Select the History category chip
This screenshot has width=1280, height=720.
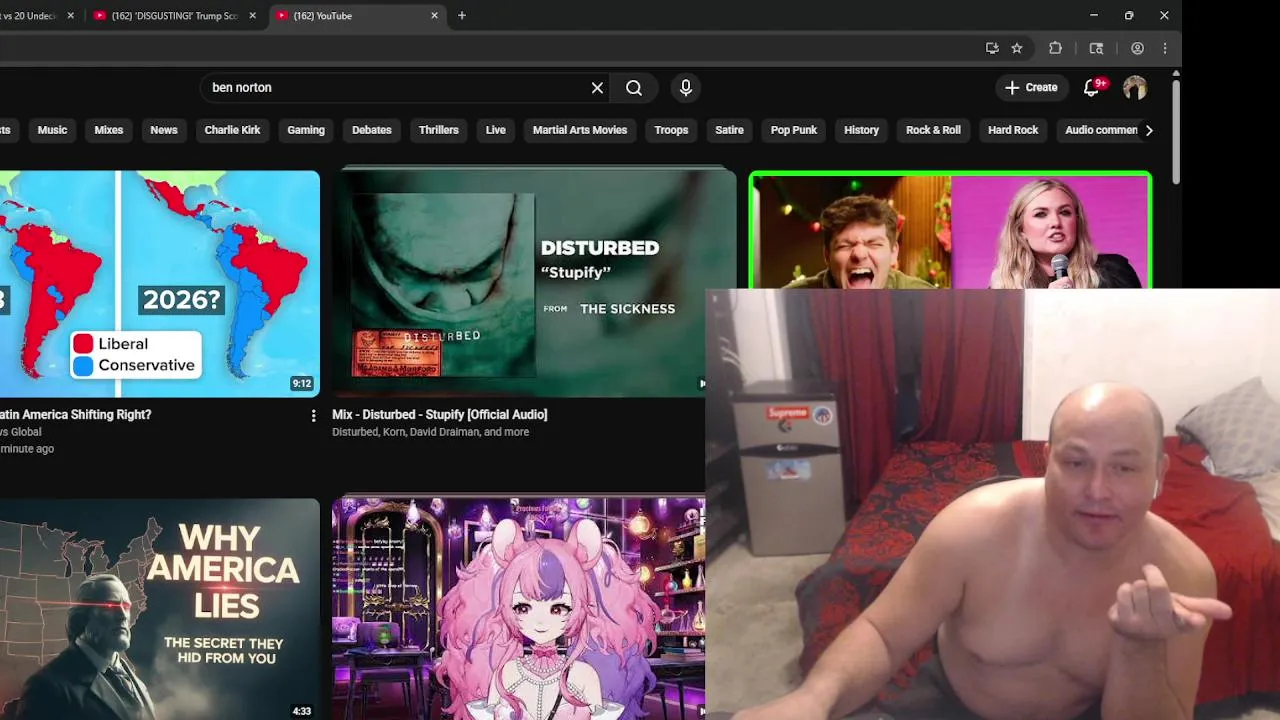pyautogui.click(x=861, y=130)
